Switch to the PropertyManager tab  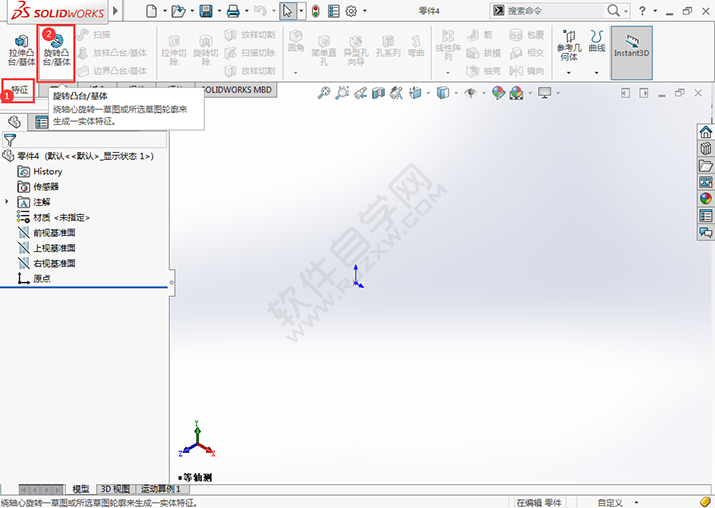(41, 122)
